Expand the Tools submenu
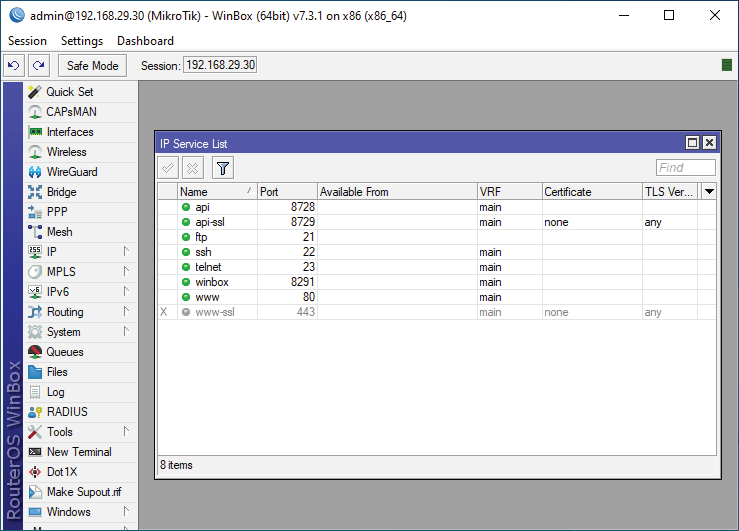739x531 pixels. pyautogui.click(x=126, y=432)
